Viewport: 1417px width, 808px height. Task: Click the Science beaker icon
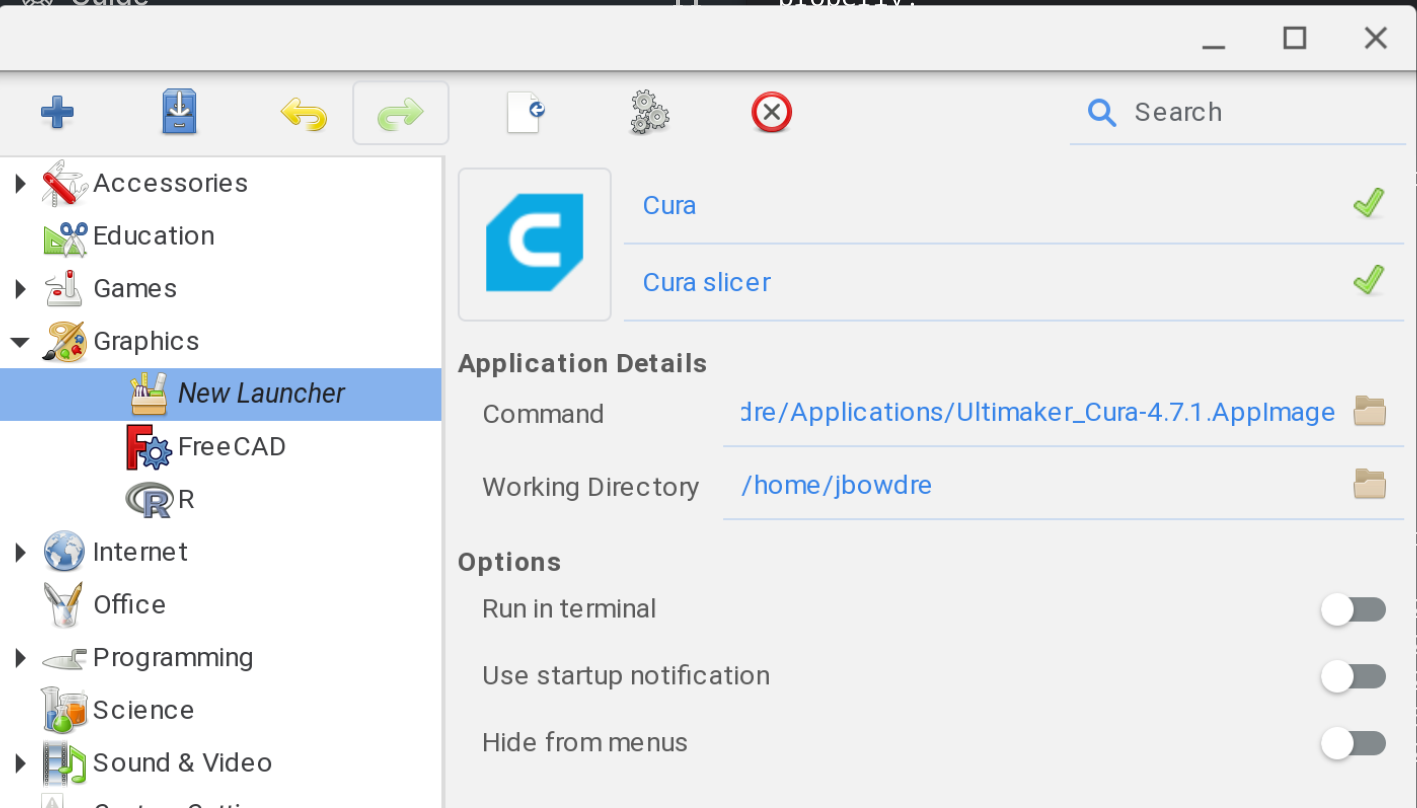point(64,710)
